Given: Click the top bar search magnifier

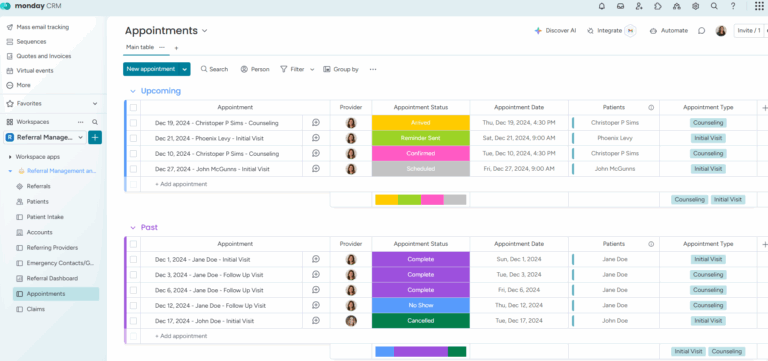Looking at the screenshot, I should coord(714,6).
